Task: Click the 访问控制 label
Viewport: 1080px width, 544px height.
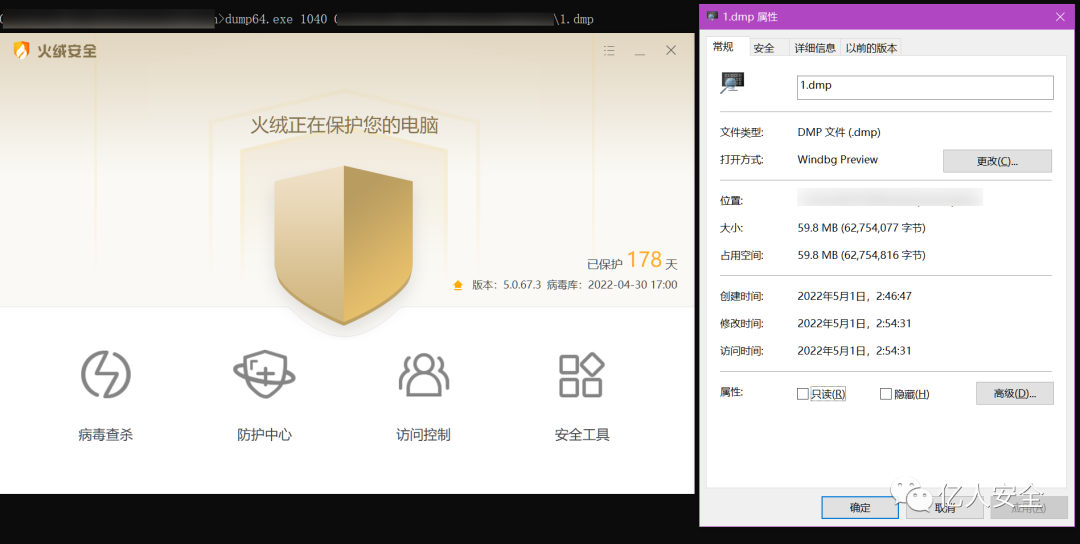Action: click(423, 435)
